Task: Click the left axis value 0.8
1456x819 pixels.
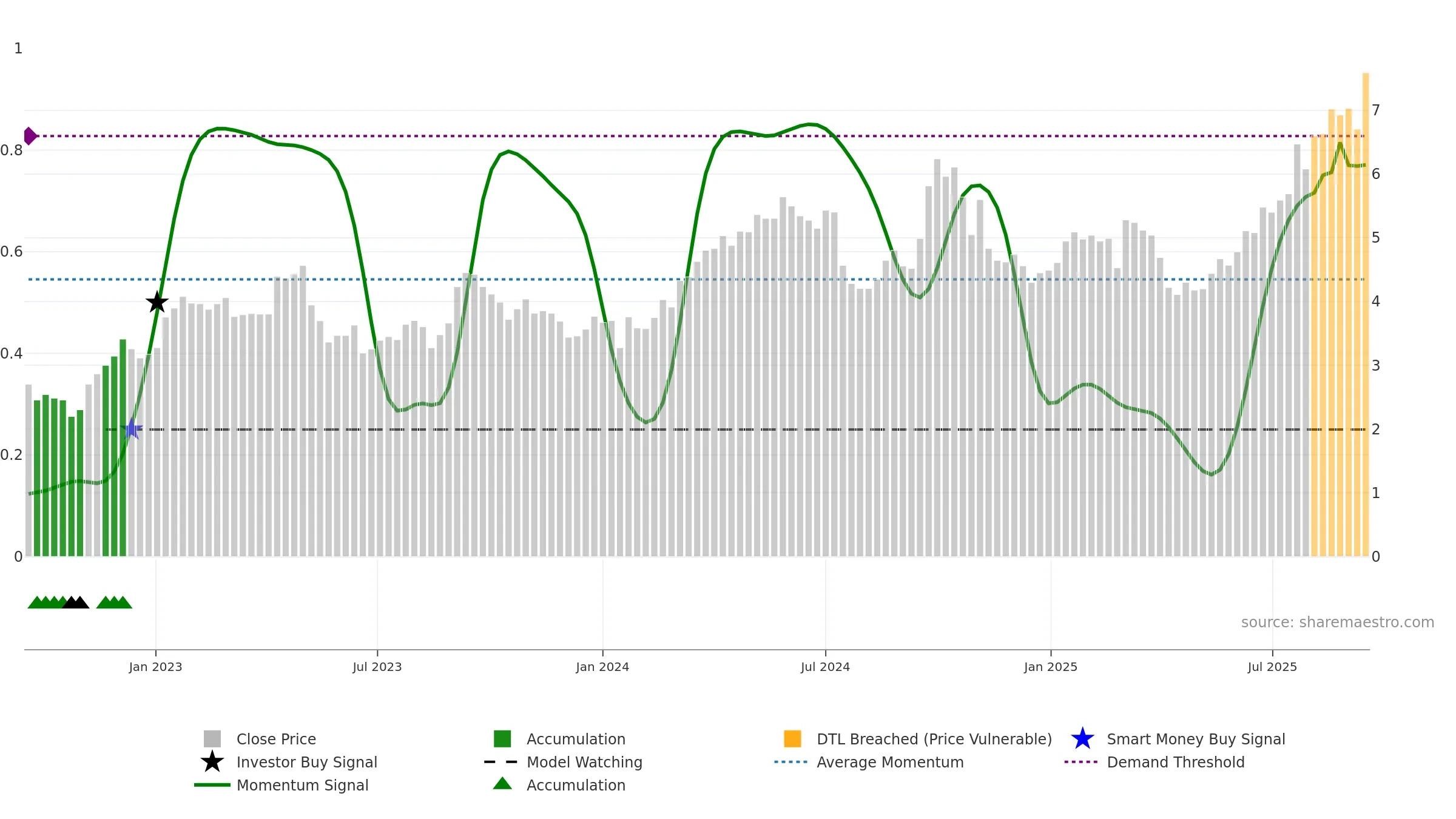Action: (x=12, y=150)
